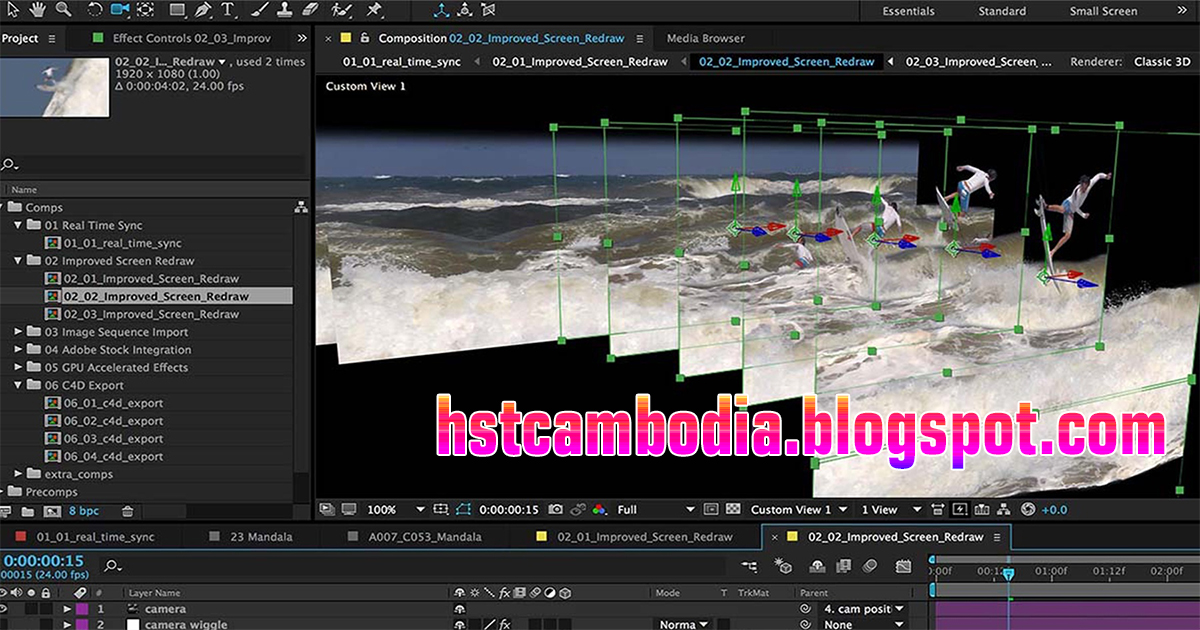
Task: Select the Pen tool
Action: pos(204,10)
